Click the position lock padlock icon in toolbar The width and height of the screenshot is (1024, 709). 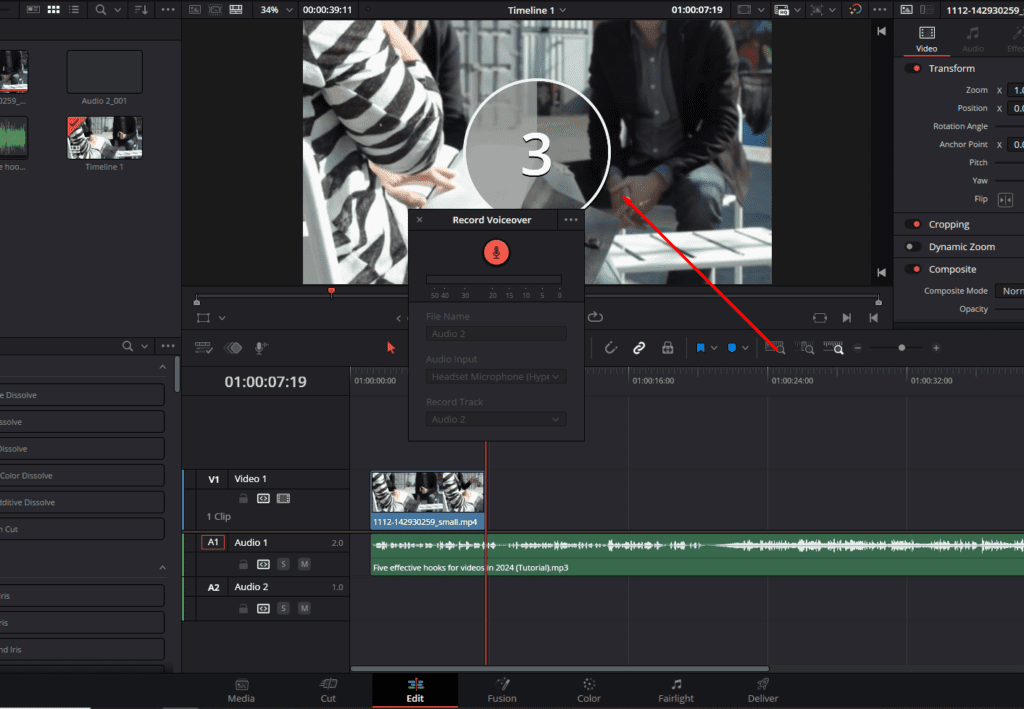[667, 348]
